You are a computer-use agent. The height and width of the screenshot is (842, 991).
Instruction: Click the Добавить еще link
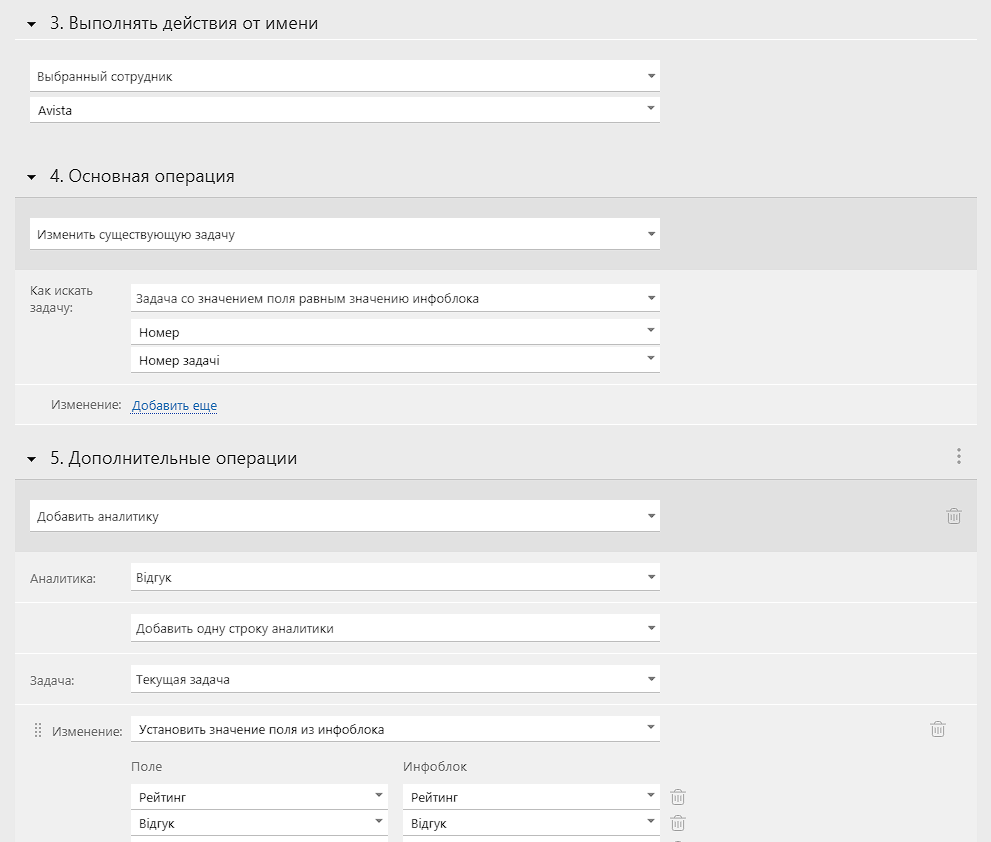click(174, 405)
